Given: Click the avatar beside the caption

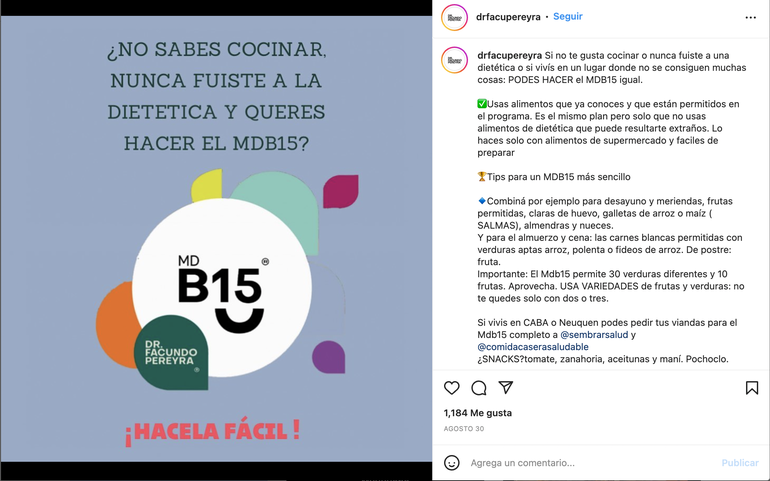Looking at the screenshot, I should pyautogui.click(x=454, y=60).
